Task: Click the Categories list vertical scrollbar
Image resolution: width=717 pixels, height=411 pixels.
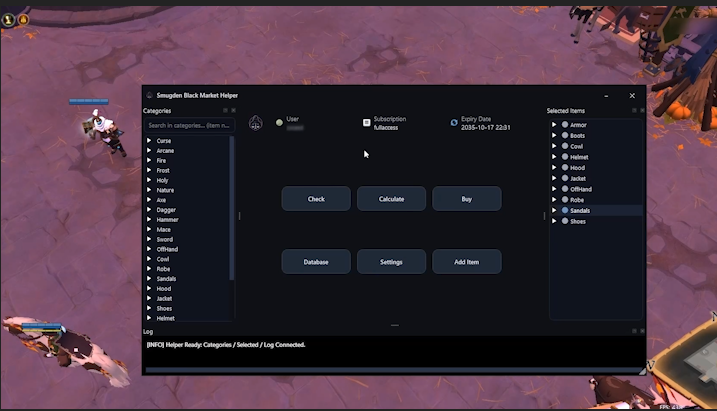Action: point(232,200)
